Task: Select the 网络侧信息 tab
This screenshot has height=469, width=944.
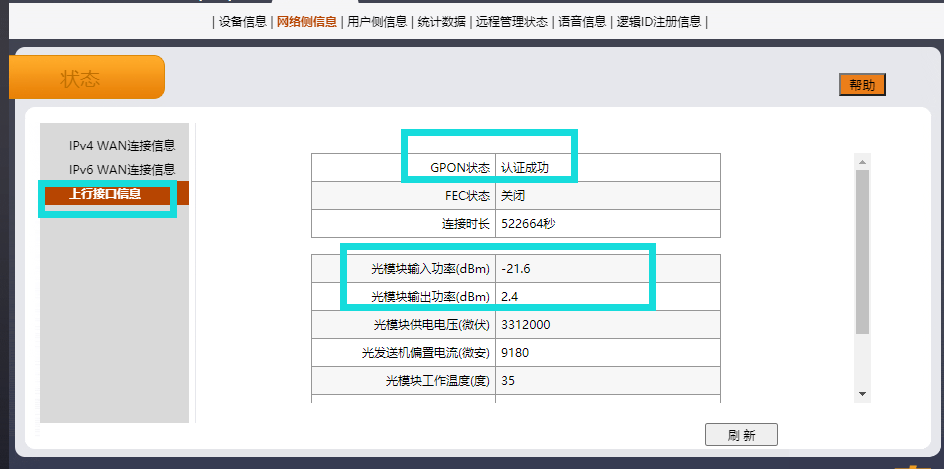Action: point(307,22)
